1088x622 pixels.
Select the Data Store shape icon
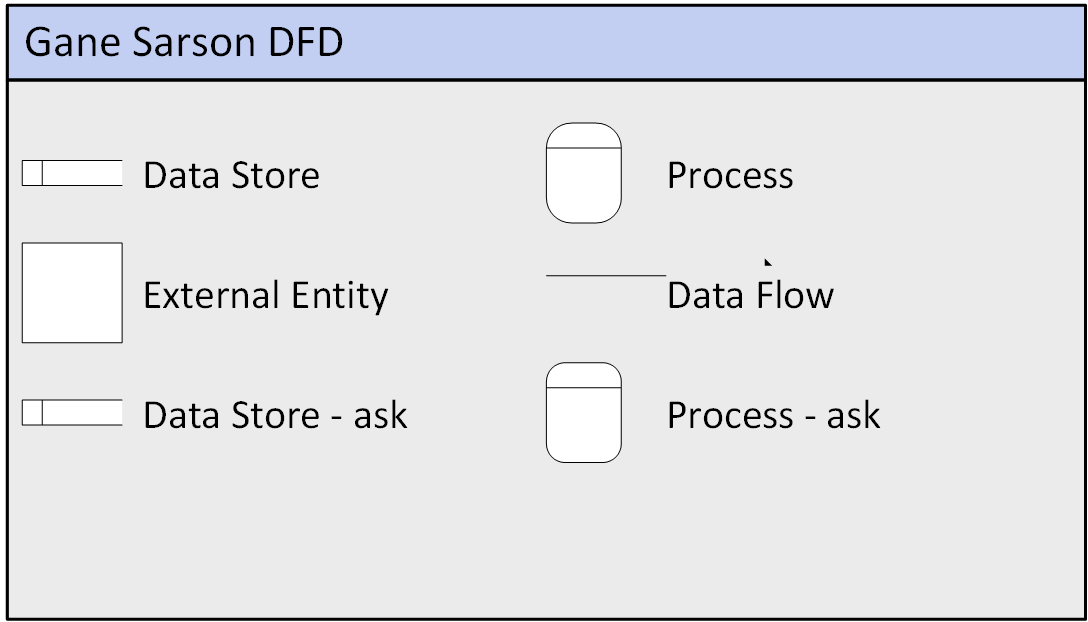coord(72,173)
